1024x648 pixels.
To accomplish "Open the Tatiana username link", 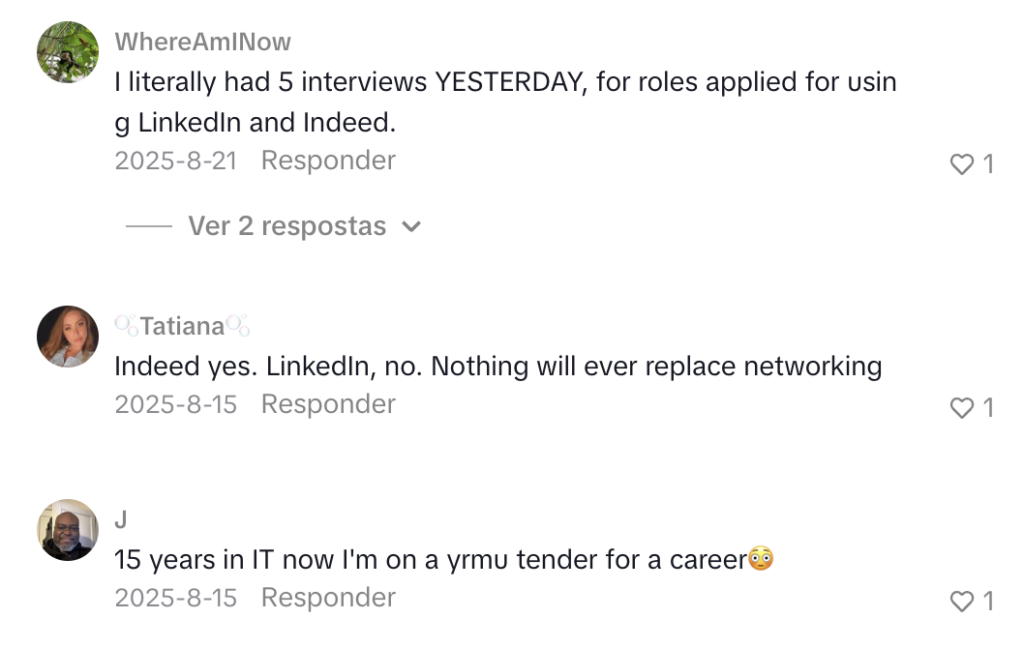I will 181,326.
